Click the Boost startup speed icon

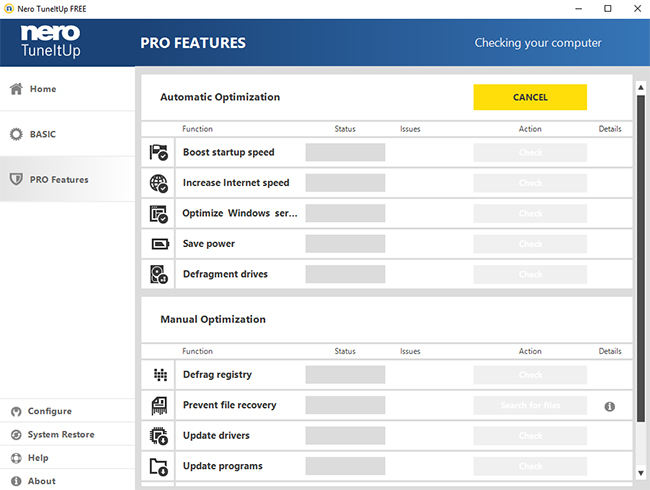(x=159, y=153)
